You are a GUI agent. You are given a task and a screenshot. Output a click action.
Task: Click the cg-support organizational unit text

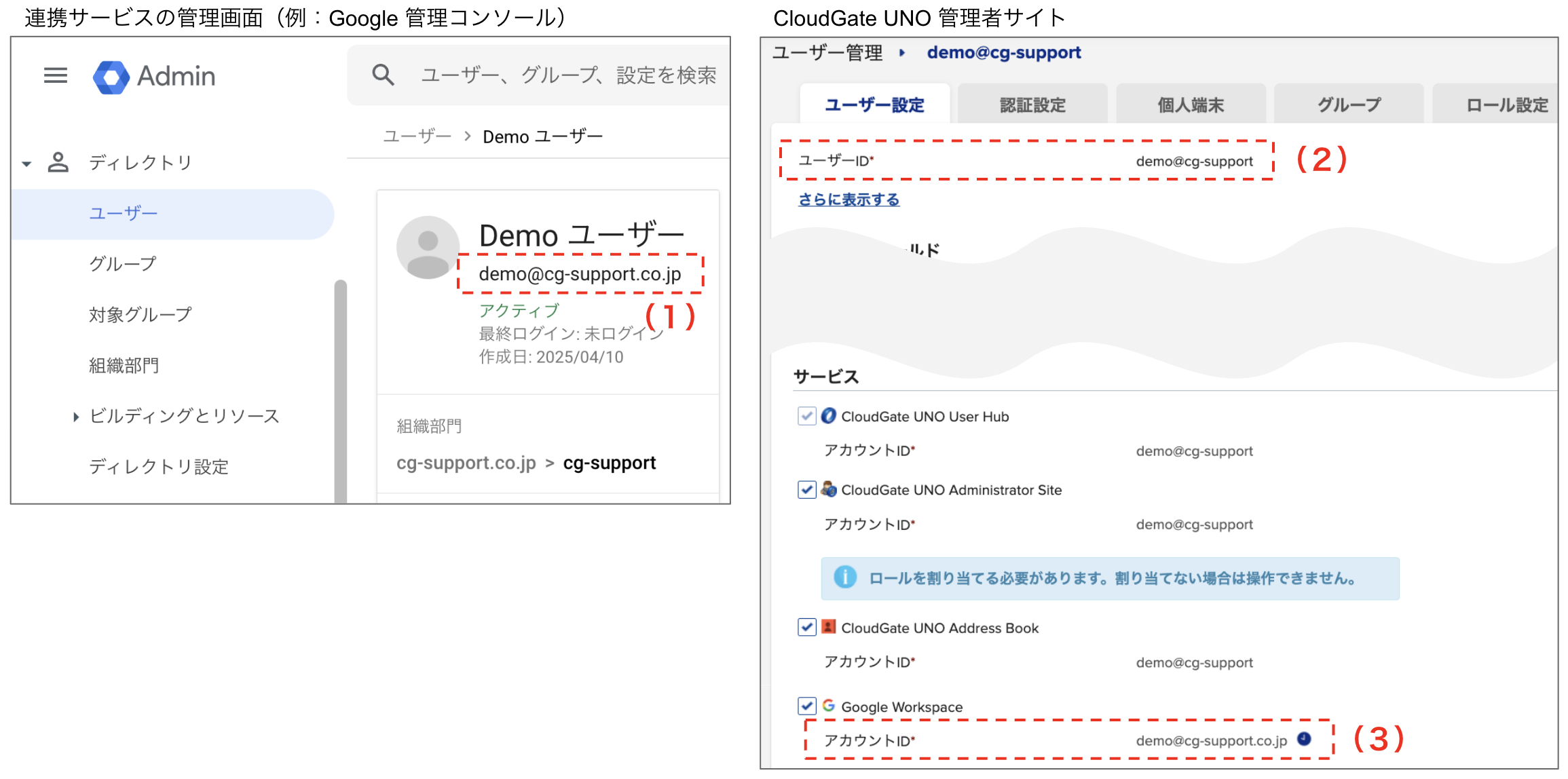point(609,463)
